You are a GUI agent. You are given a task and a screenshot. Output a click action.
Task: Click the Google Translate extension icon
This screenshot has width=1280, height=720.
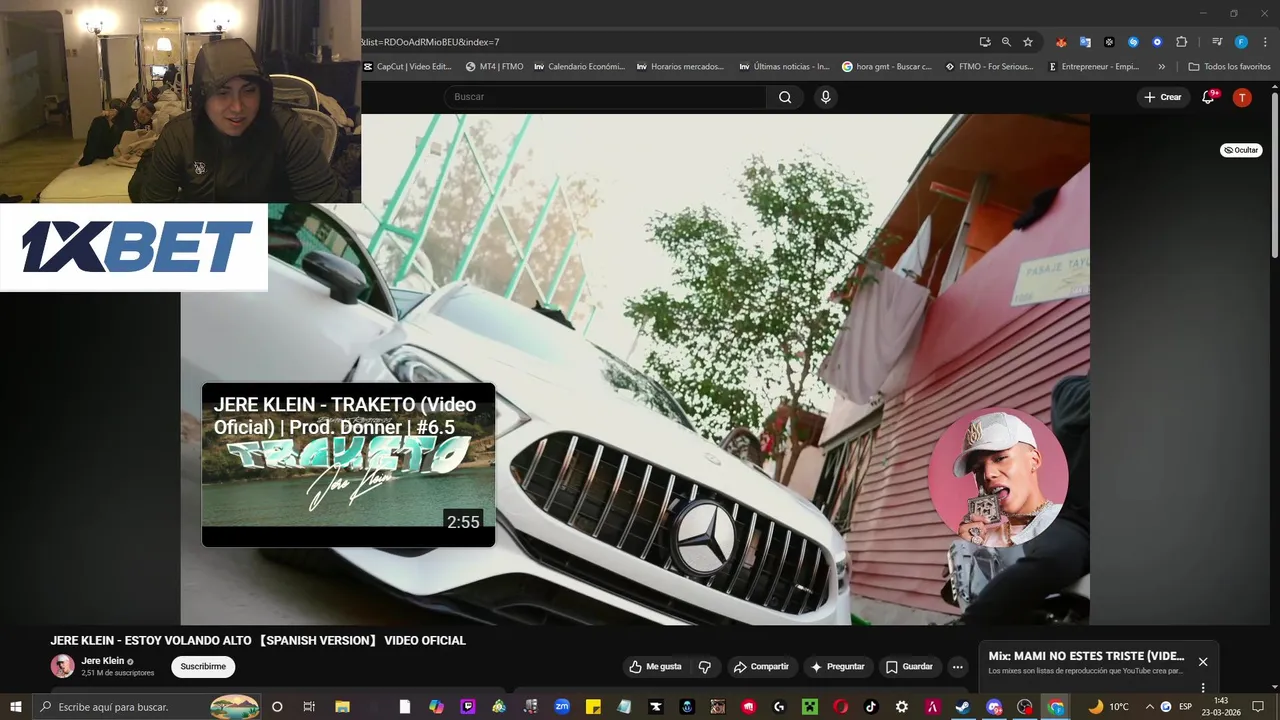point(1085,42)
